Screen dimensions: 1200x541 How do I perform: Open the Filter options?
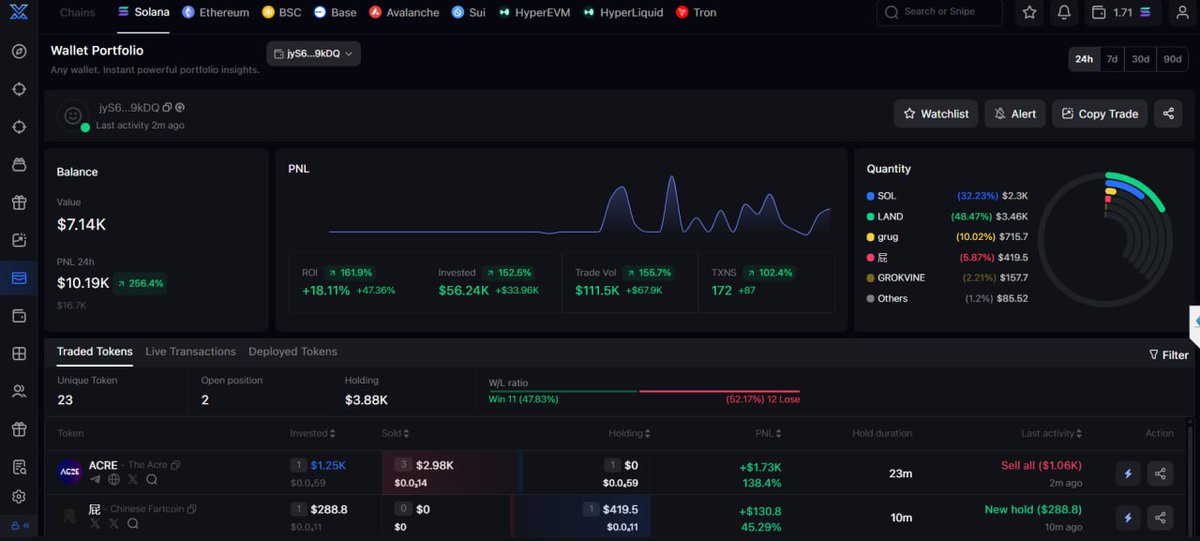point(1169,355)
